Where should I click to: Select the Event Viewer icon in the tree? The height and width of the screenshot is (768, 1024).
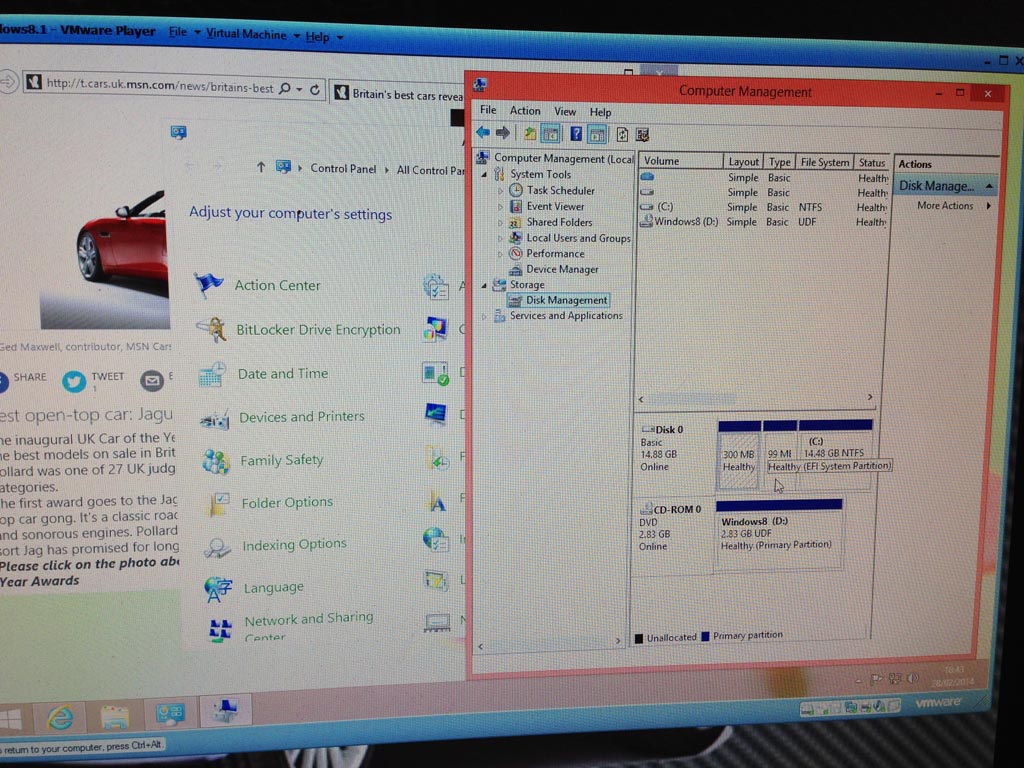[x=516, y=206]
